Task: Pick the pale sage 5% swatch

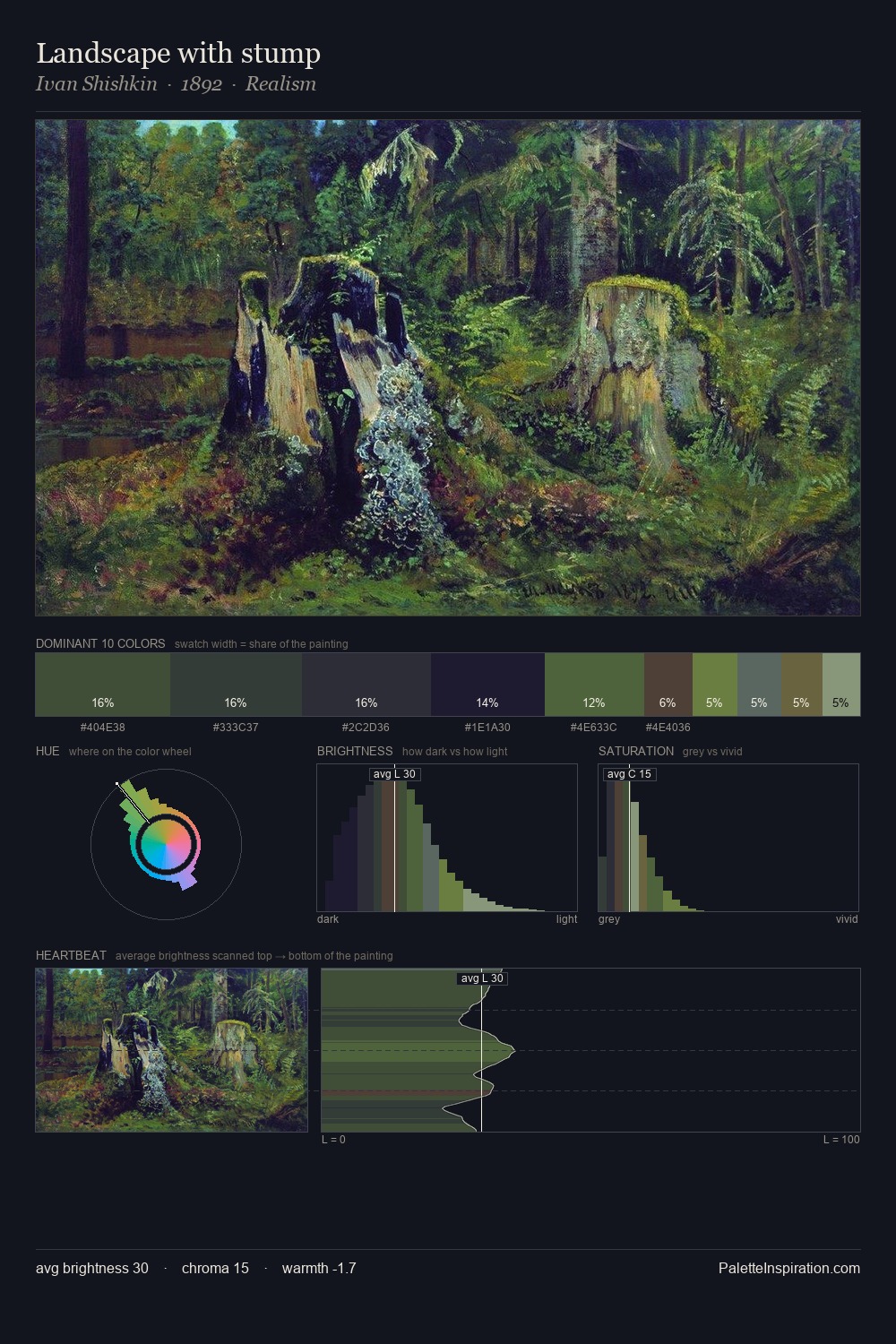Action: 841,685
